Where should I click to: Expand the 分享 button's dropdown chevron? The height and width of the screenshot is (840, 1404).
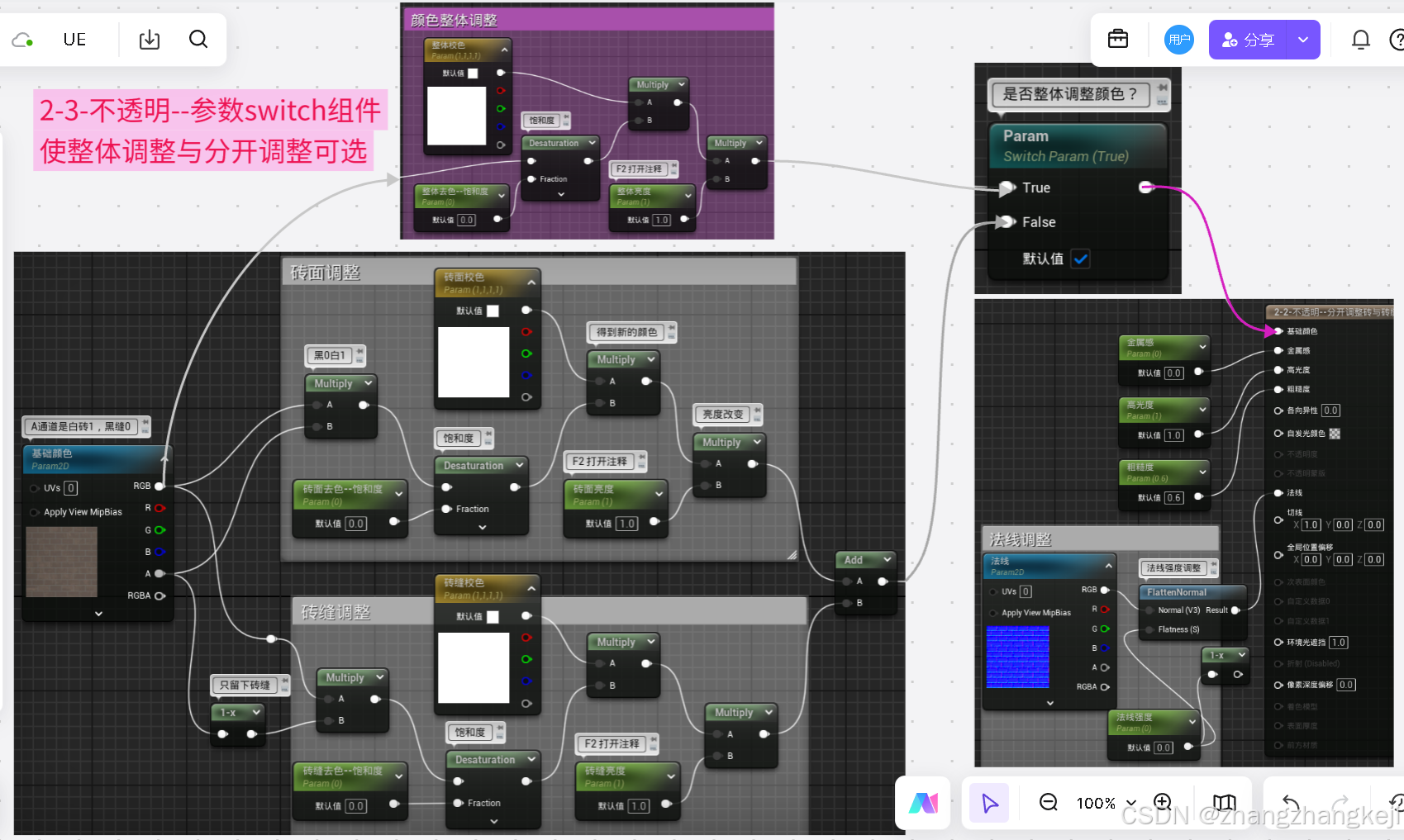(x=1303, y=39)
